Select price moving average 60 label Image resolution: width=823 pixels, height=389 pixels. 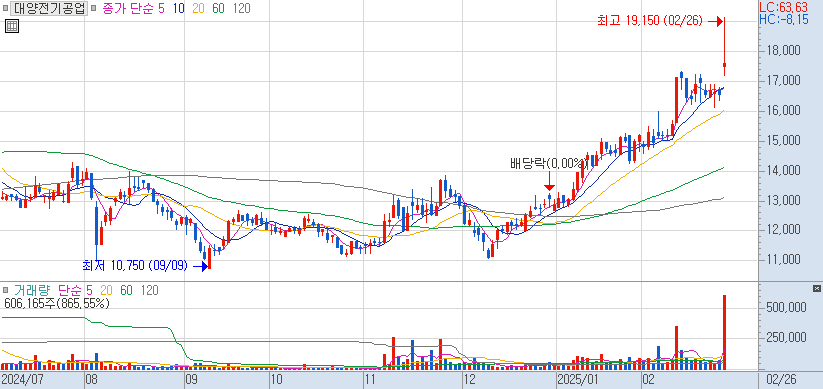click(217, 8)
